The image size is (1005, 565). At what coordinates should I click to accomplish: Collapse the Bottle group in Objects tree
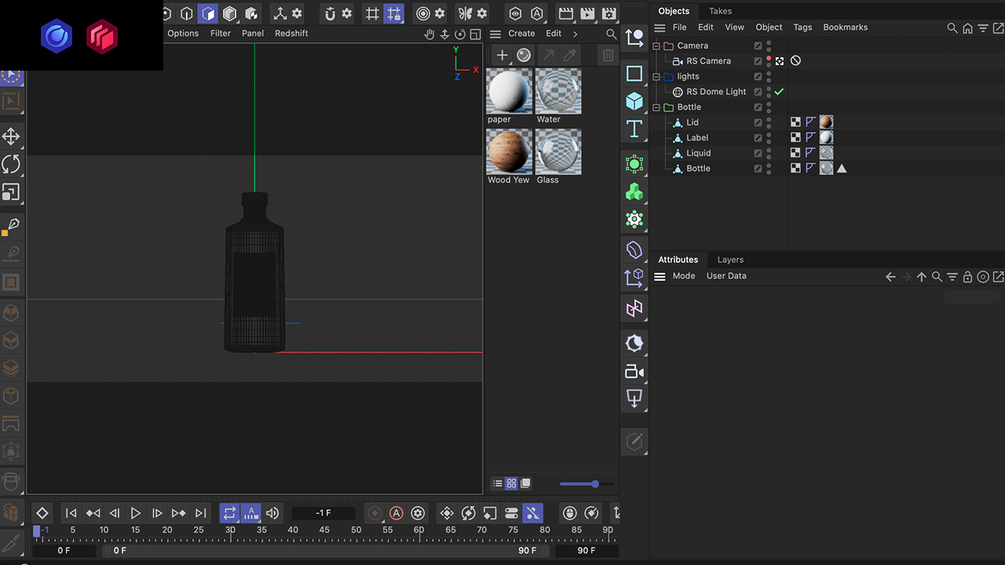[x=657, y=107]
